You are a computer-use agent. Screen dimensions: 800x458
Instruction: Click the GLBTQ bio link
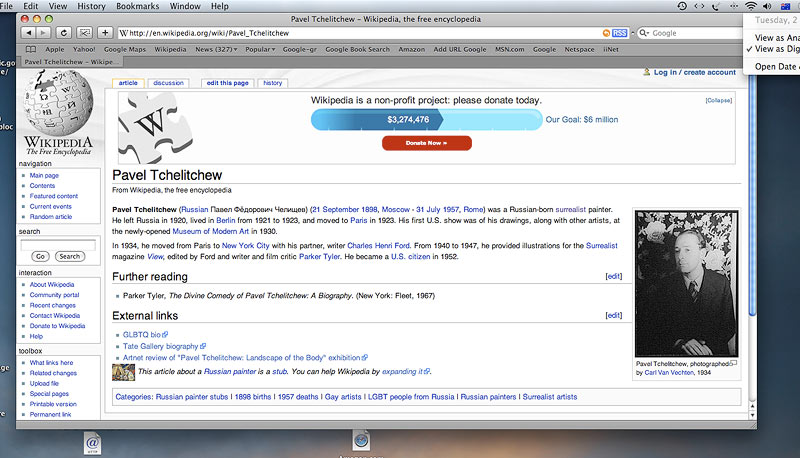tap(145, 335)
